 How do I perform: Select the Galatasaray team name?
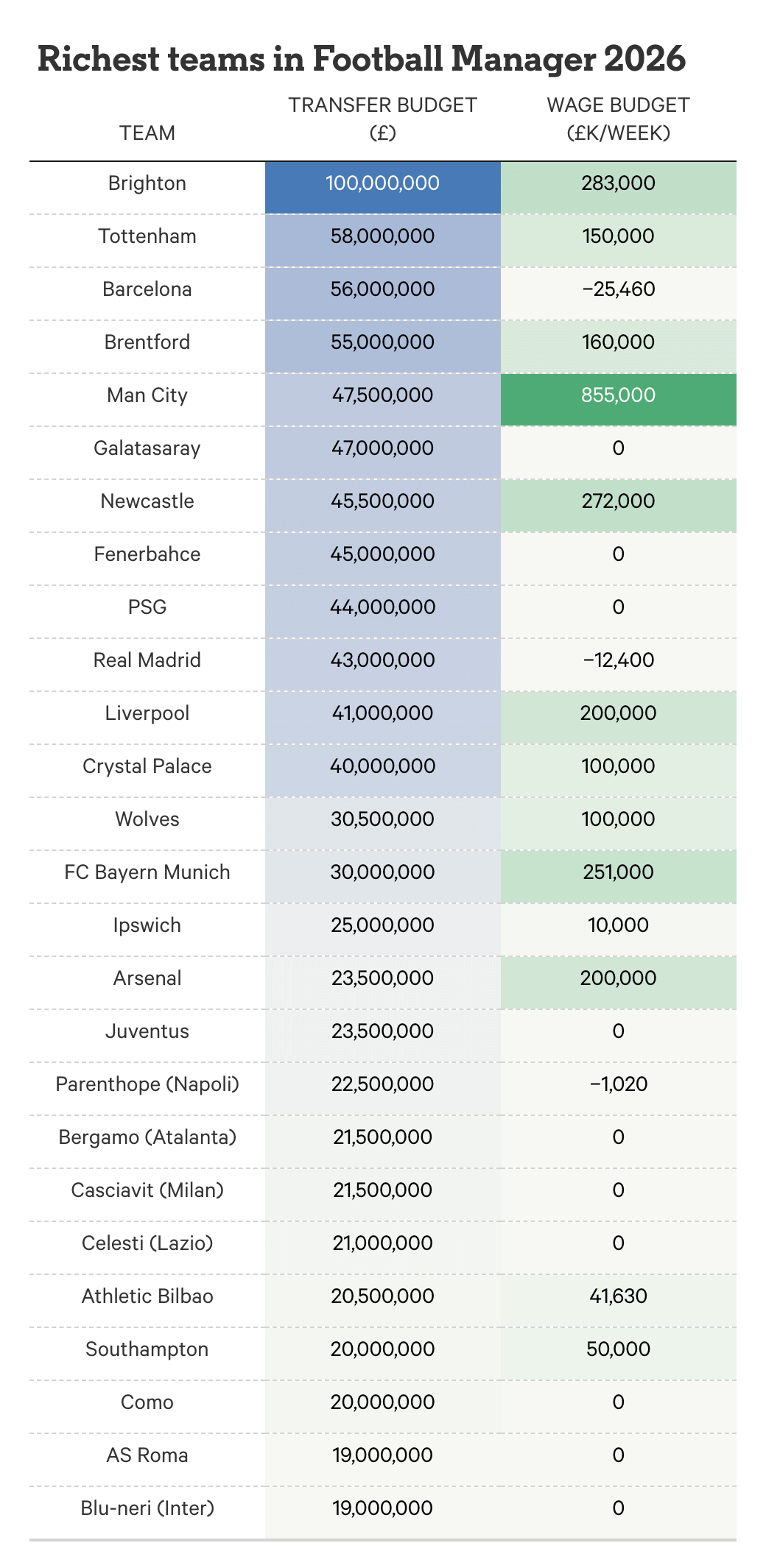147,448
